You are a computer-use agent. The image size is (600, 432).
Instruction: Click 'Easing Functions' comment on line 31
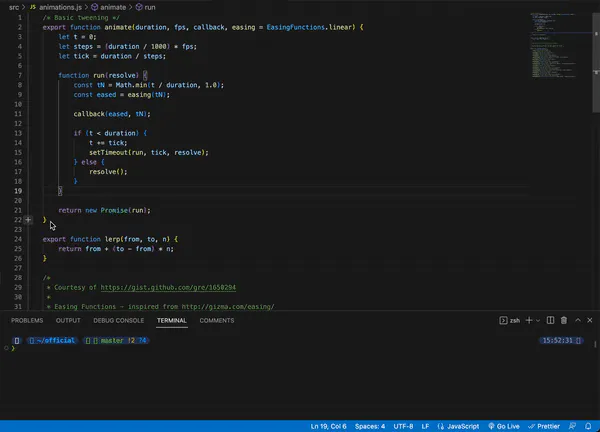pos(85,306)
